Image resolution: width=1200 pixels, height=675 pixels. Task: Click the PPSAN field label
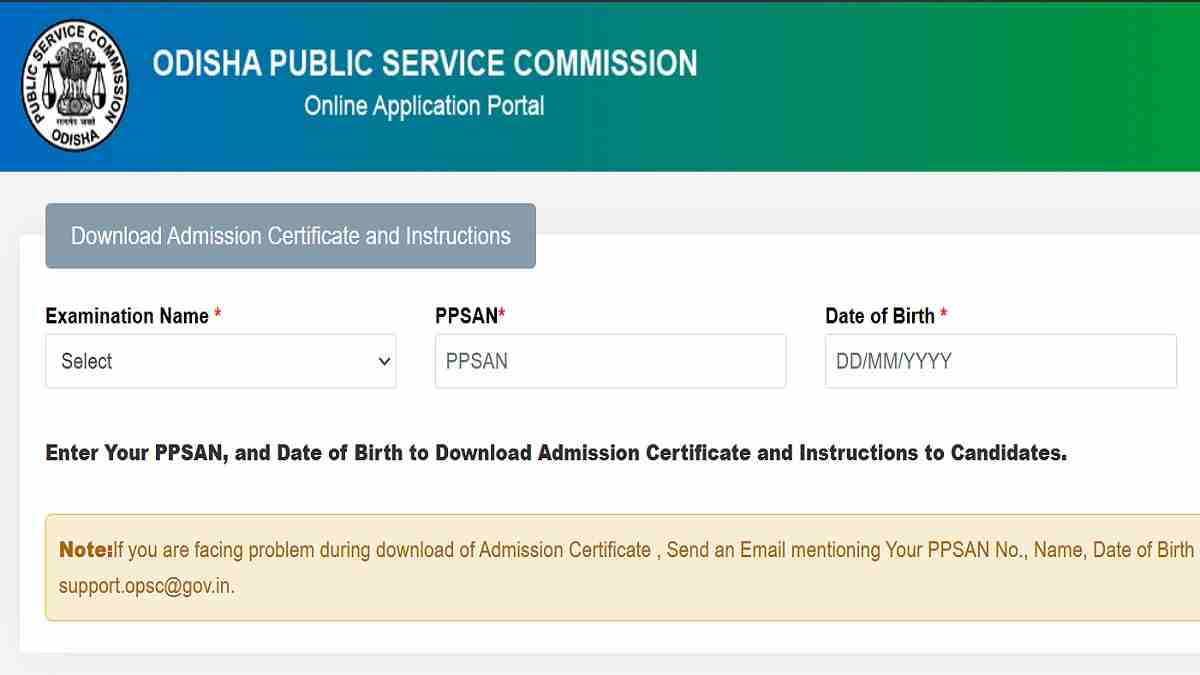click(x=466, y=316)
